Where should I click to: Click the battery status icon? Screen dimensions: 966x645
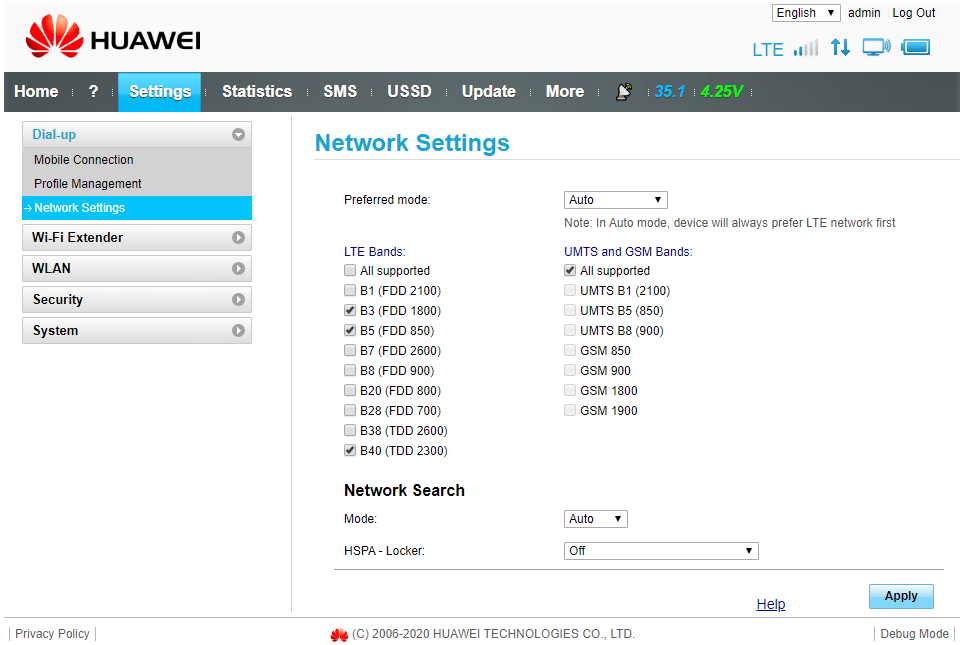915,47
